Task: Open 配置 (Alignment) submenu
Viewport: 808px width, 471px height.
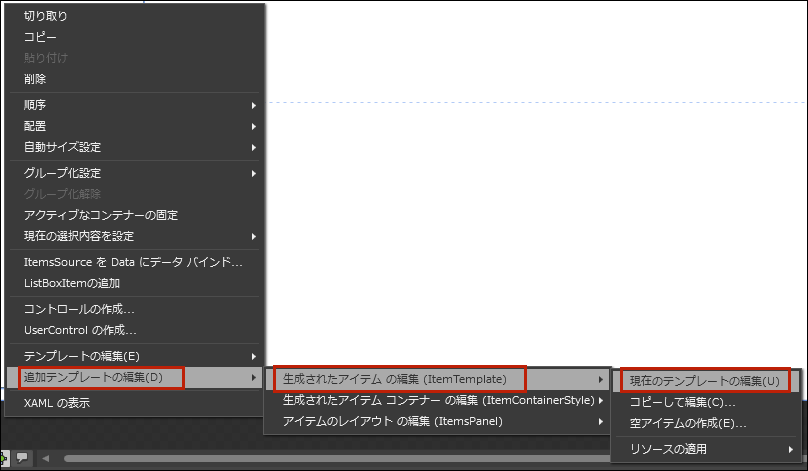Action: [x=134, y=126]
